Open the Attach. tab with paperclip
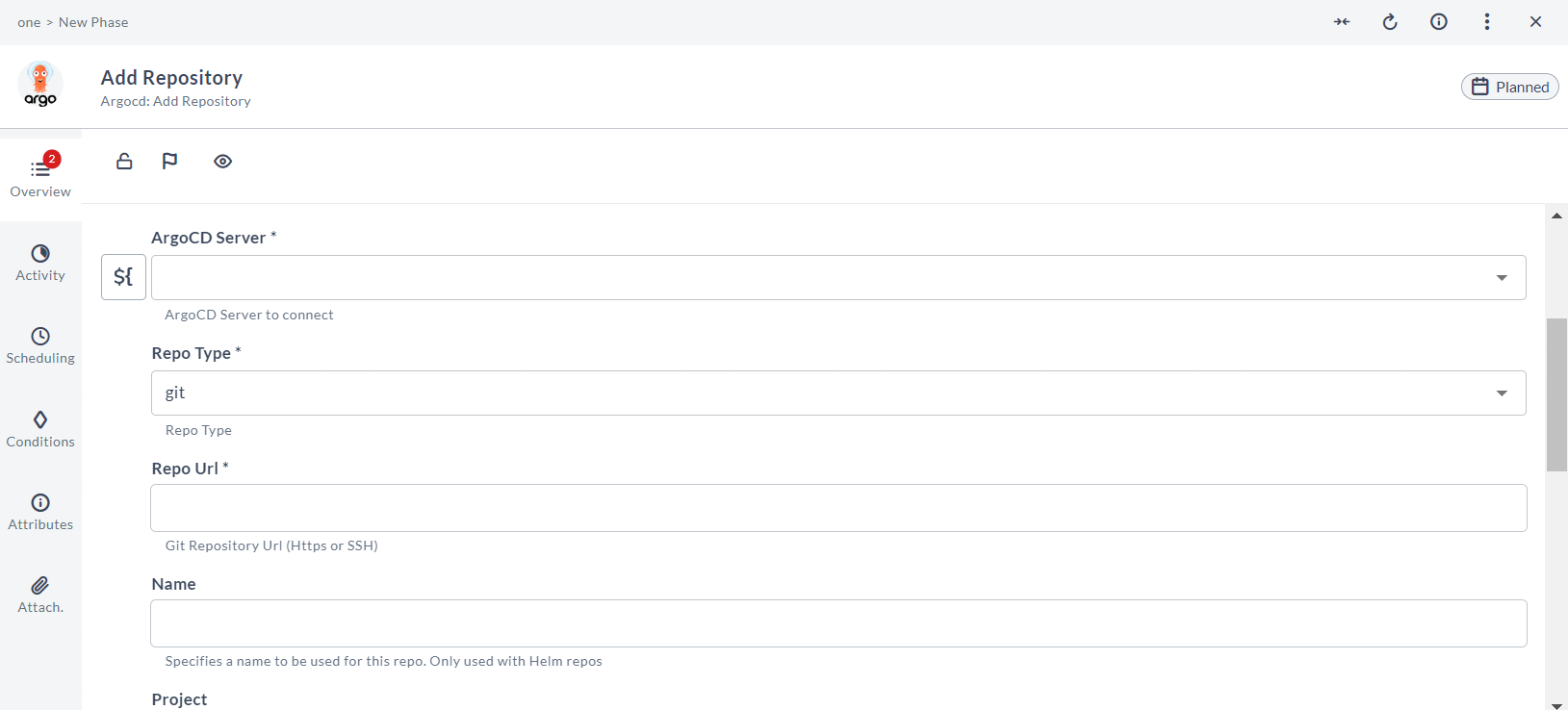 40,595
